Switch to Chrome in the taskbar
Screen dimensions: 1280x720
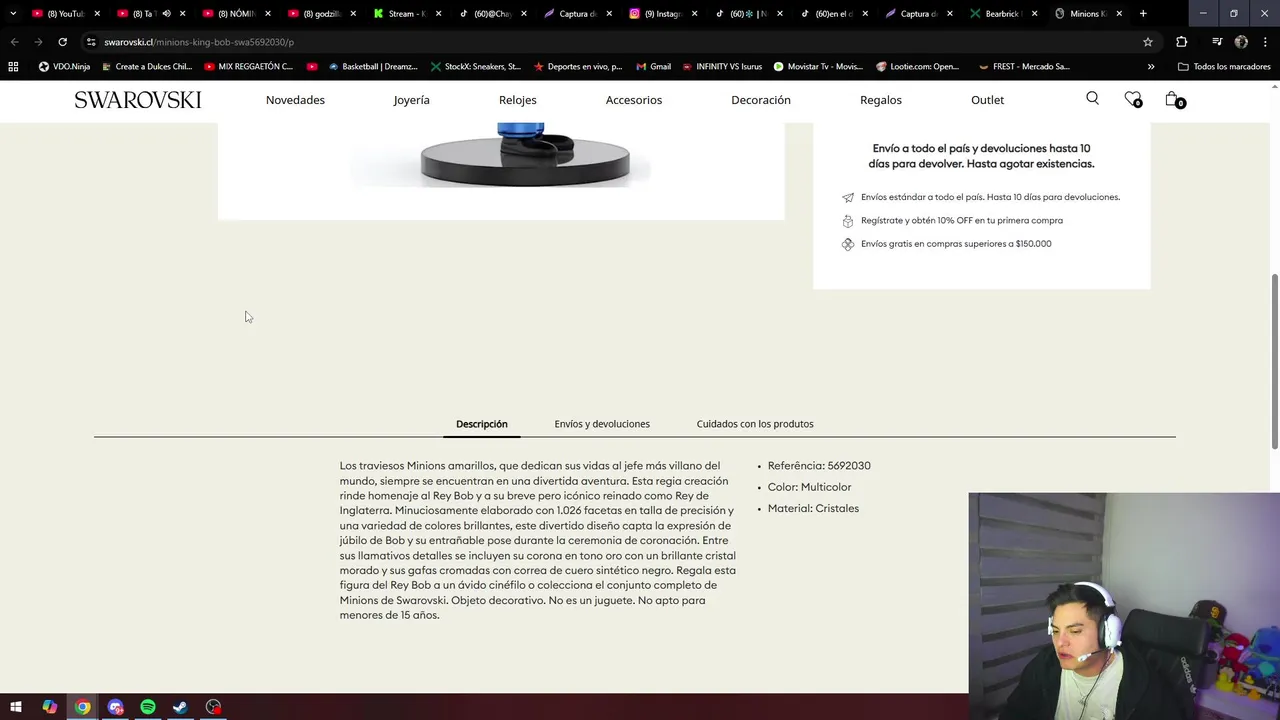[x=82, y=707]
